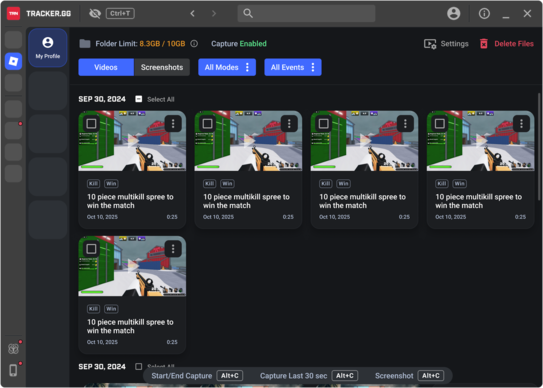Check the checkbox on second-row video card
The image size is (543, 388).
point(91,249)
